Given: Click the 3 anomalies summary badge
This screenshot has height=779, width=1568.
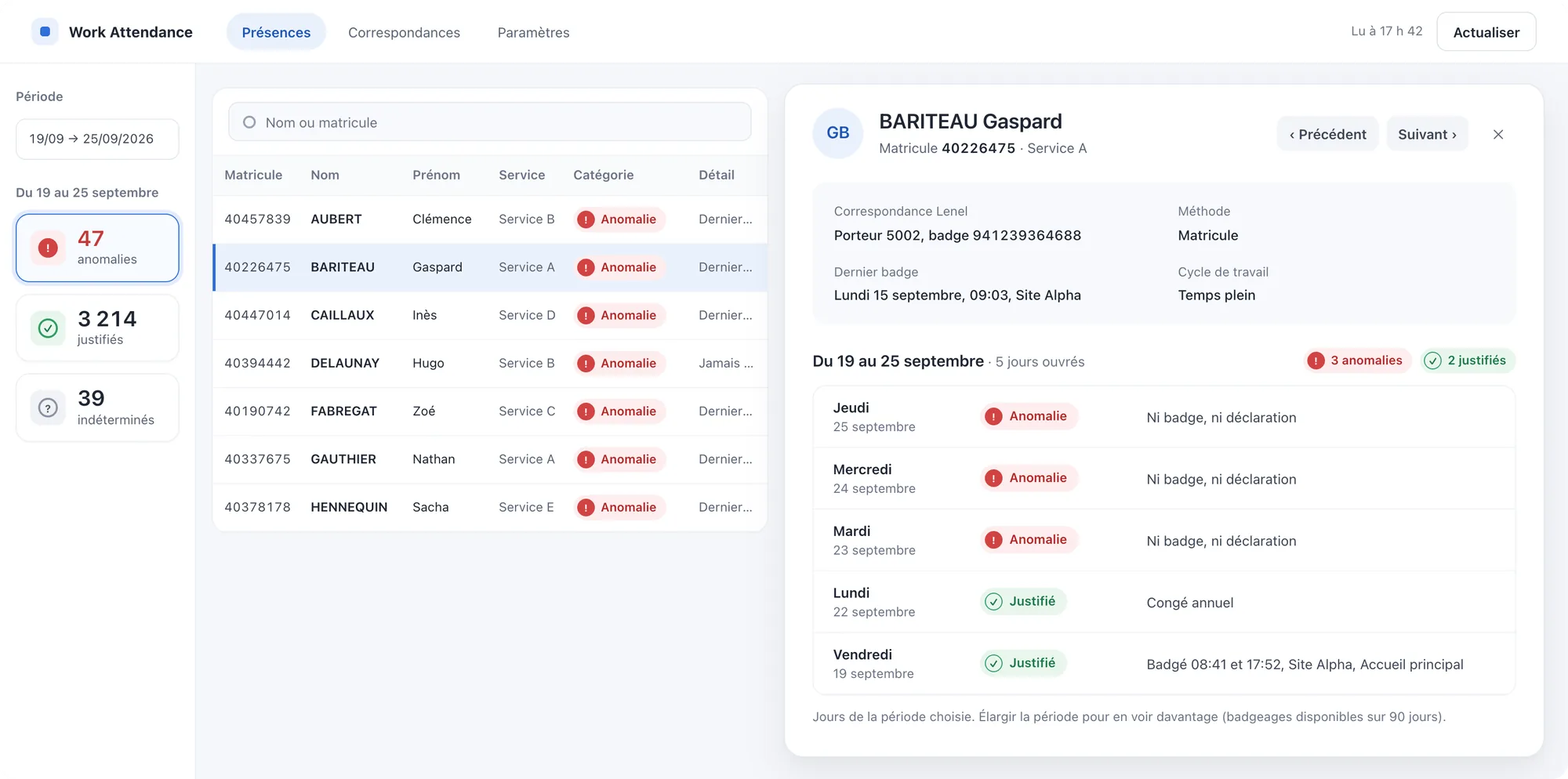Looking at the screenshot, I should point(1357,361).
